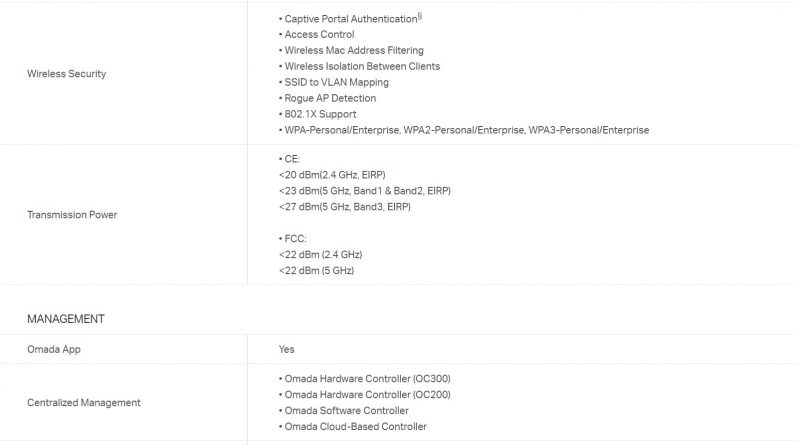Click the Transmission Power row label
800x445 pixels.
[72, 214]
